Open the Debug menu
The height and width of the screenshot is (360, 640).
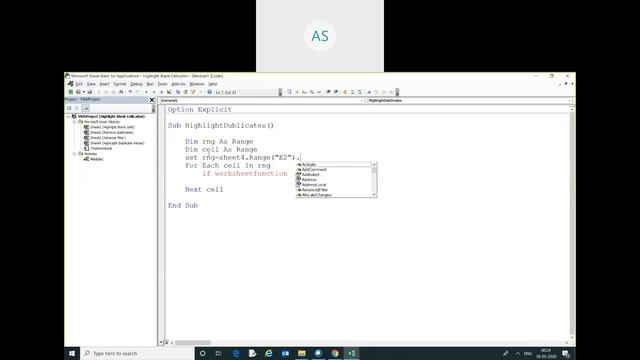tap(136, 84)
